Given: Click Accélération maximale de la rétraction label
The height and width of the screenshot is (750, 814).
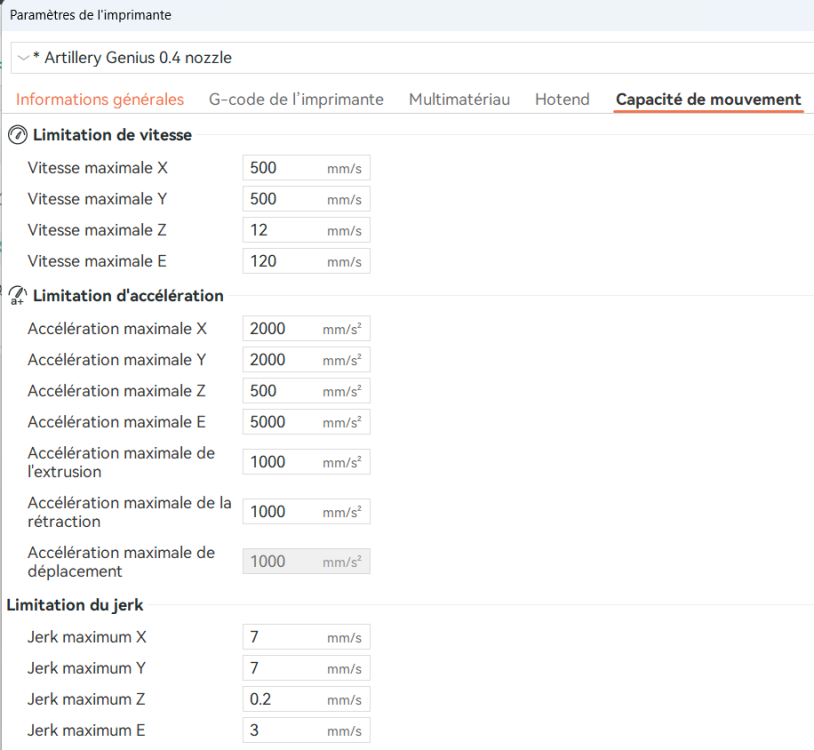Looking at the screenshot, I should [x=129, y=512].
